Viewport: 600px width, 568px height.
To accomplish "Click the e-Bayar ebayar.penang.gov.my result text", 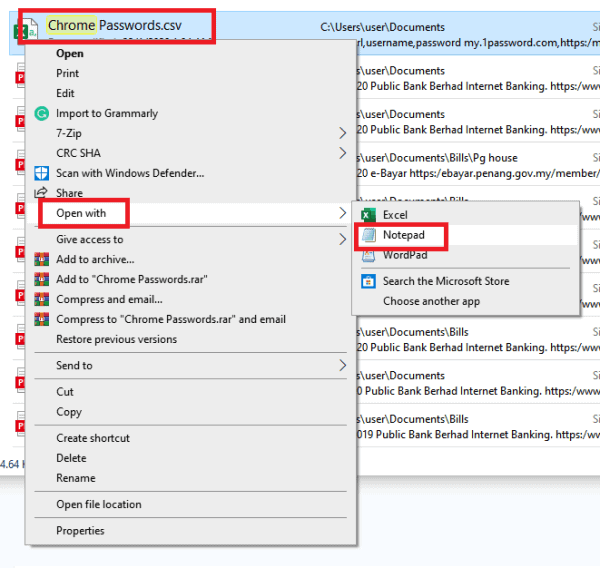I will pyautogui.click(x=478, y=173).
